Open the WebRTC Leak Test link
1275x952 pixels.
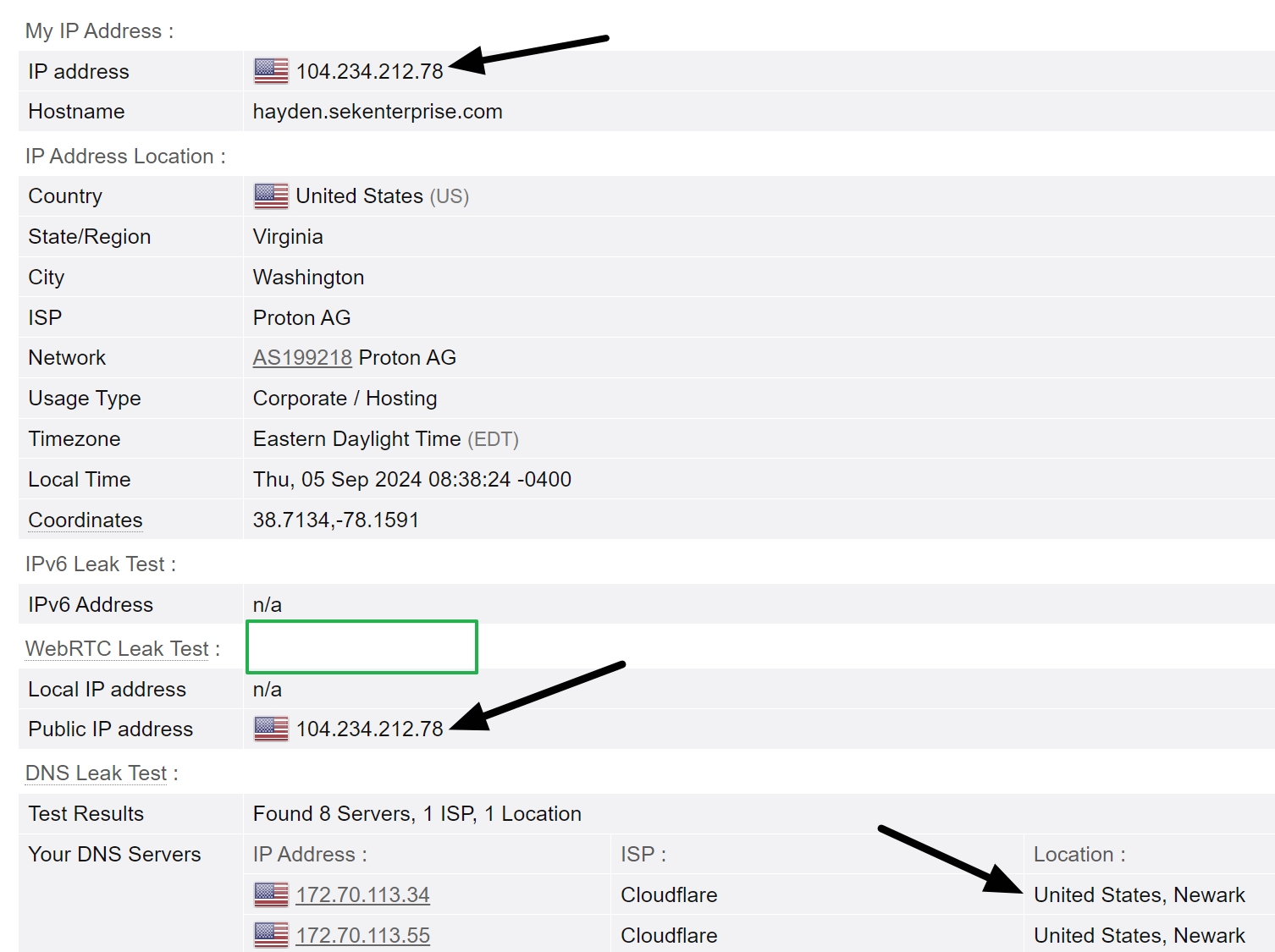tap(117, 648)
